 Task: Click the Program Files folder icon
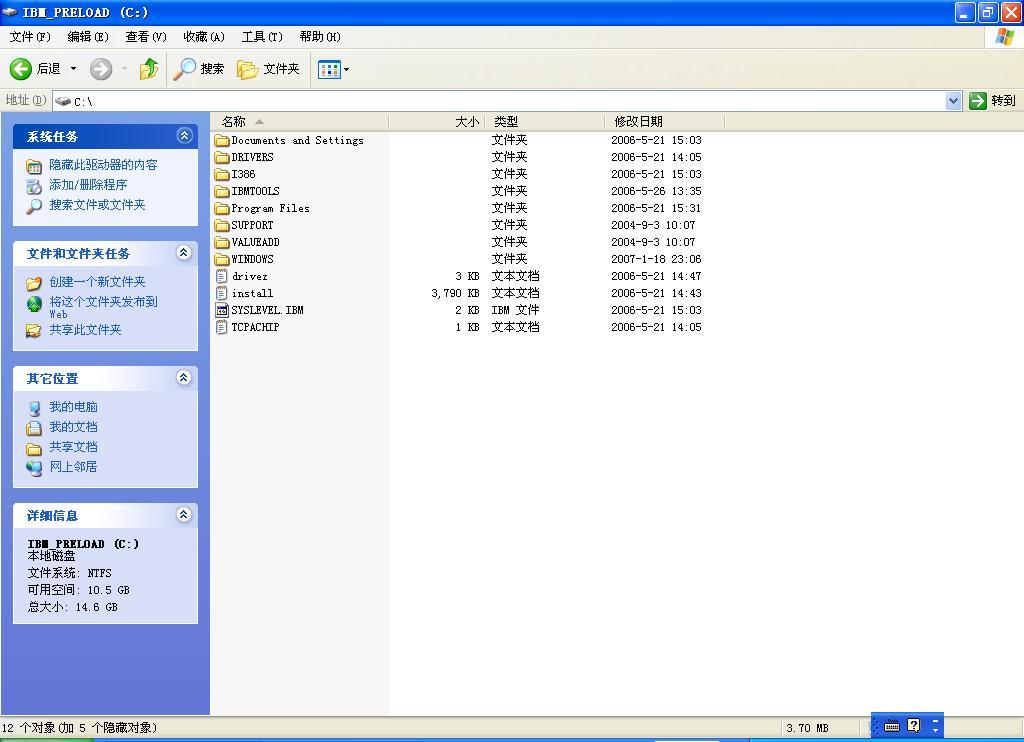point(222,208)
